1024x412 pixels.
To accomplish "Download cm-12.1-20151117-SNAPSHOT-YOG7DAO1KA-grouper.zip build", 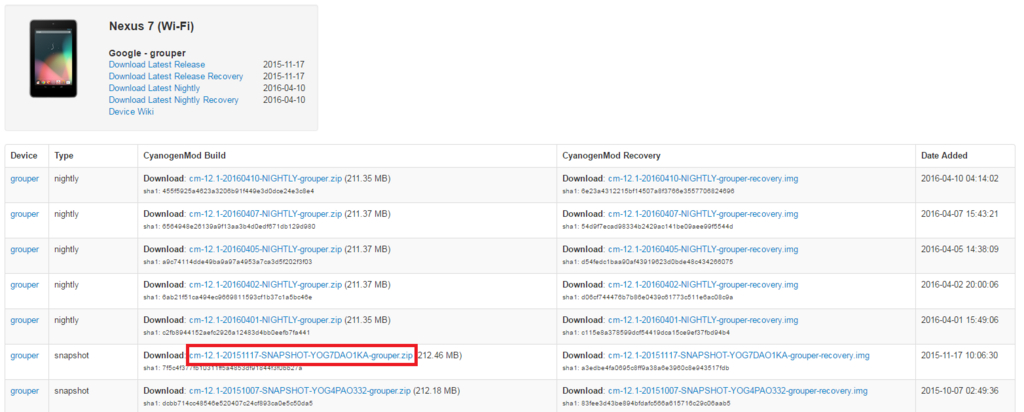I will click(x=301, y=356).
